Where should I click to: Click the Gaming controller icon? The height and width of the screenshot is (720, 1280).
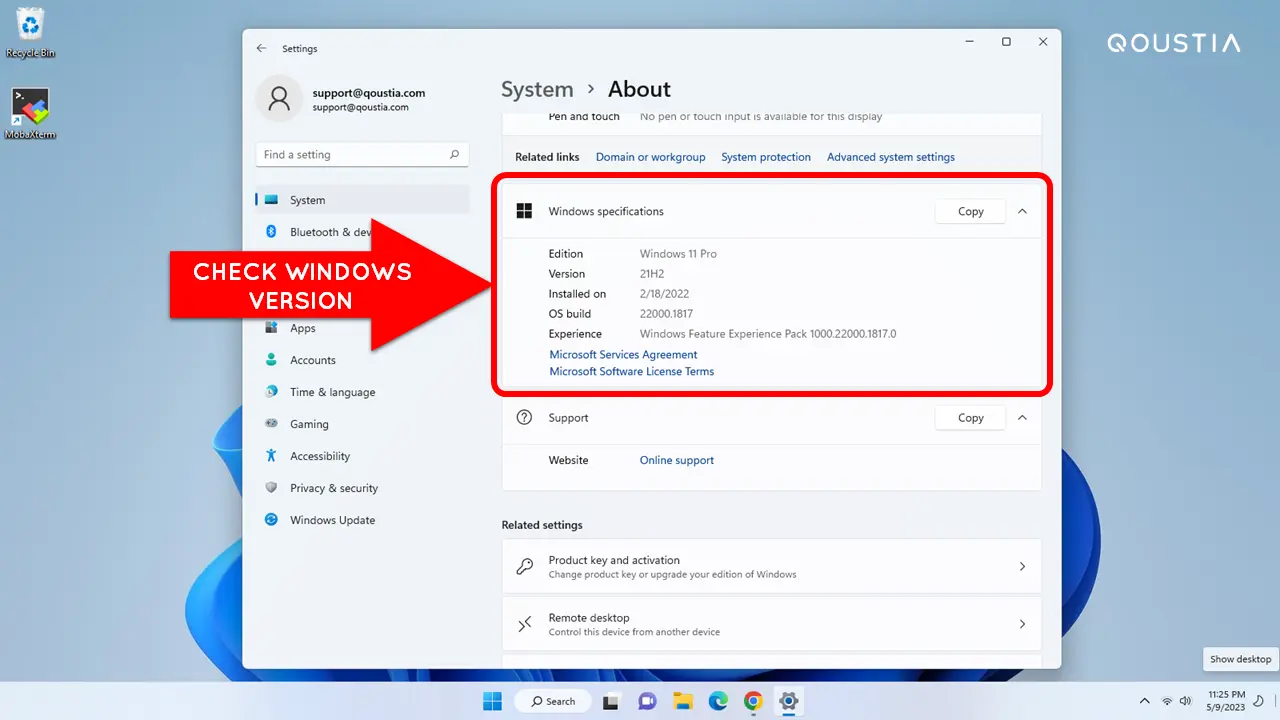click(271, 424)
